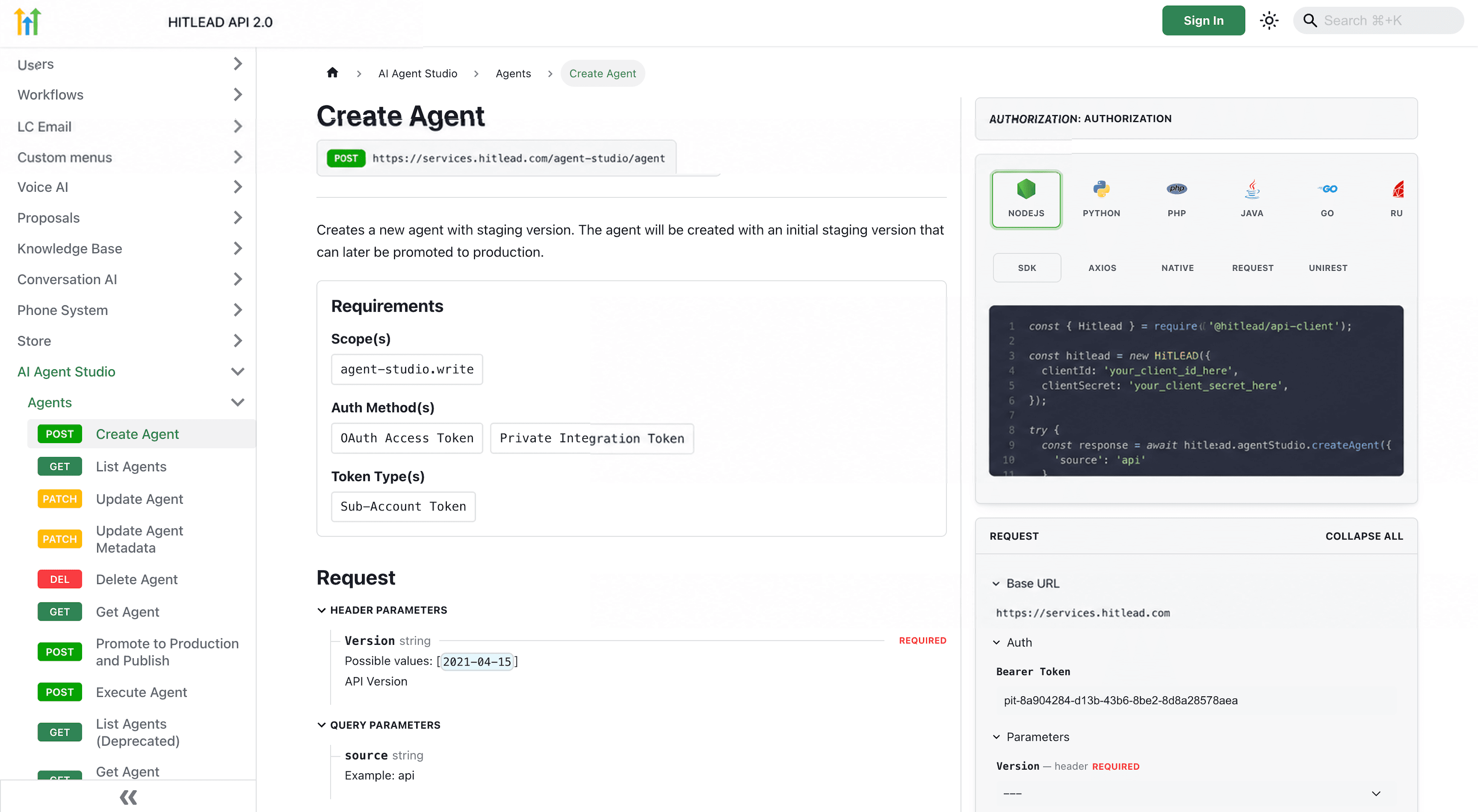Open the Custom menus sidebar item
Image resolution: width=1478 pixels, height=812 pixels.
(128, 157)
